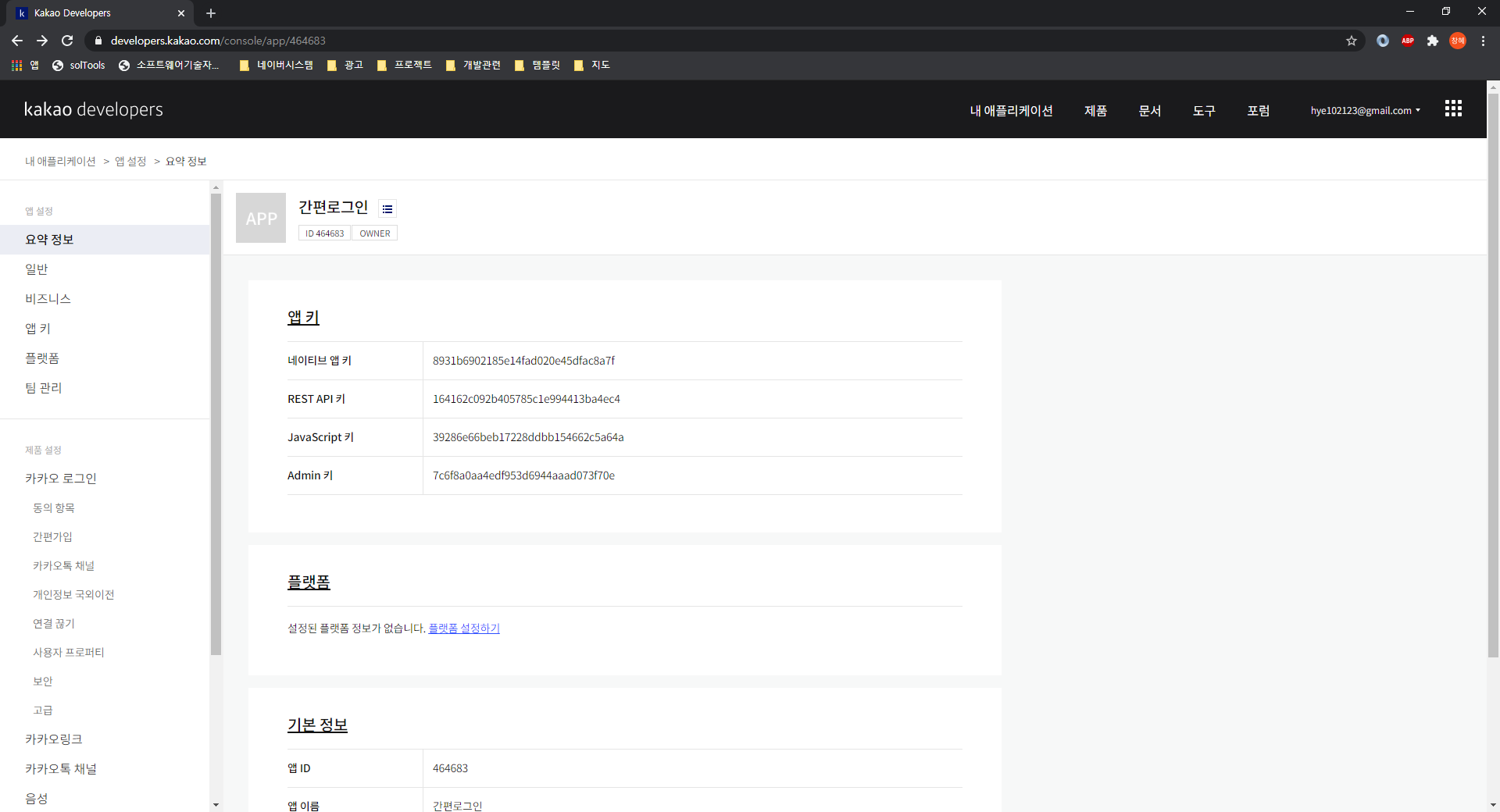Screen dimensions: 1500x812
Task: Open the 지도 bookmark folder
Action: (x=591, y=65)
